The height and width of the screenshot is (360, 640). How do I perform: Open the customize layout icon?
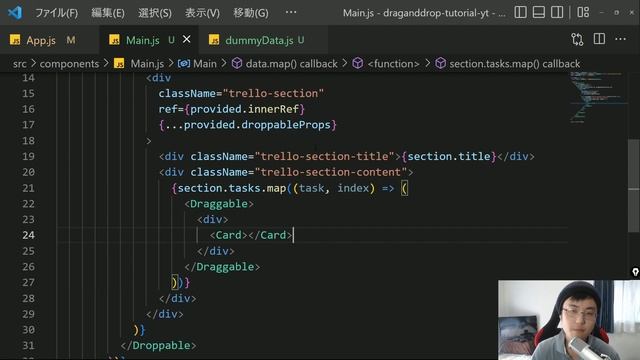tap(583, 12)
